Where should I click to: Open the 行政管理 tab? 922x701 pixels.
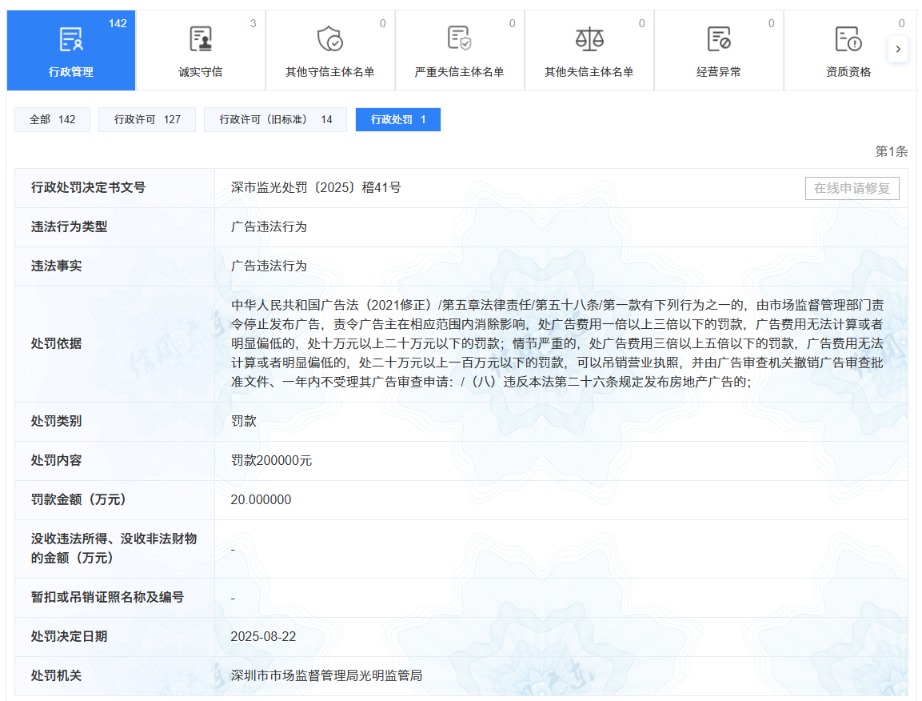pyautogui.click(x=71, y=50)
